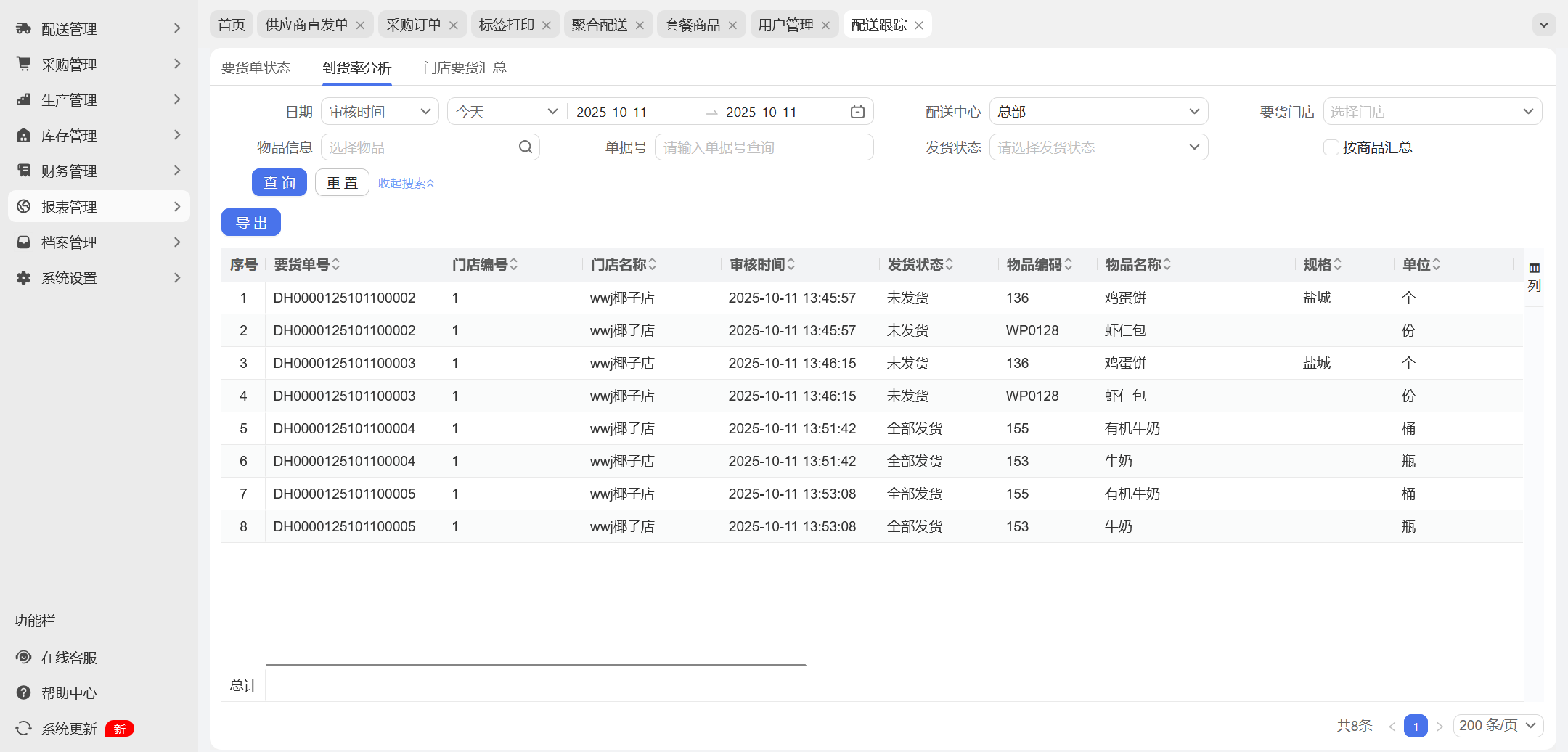Click the 系统更新 refresh icon

point(24,728)
